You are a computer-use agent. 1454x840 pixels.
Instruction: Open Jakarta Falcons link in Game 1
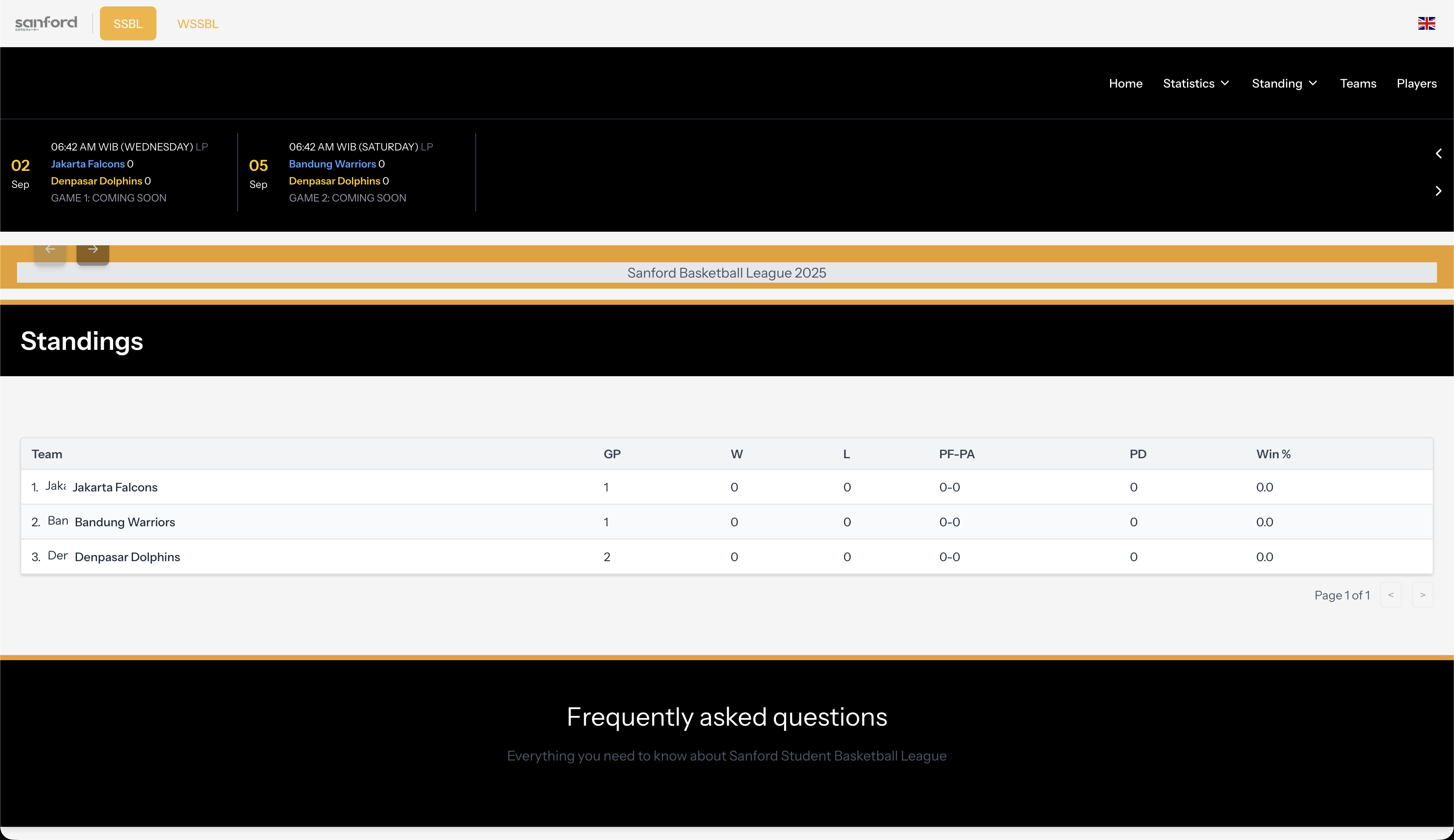88,164
